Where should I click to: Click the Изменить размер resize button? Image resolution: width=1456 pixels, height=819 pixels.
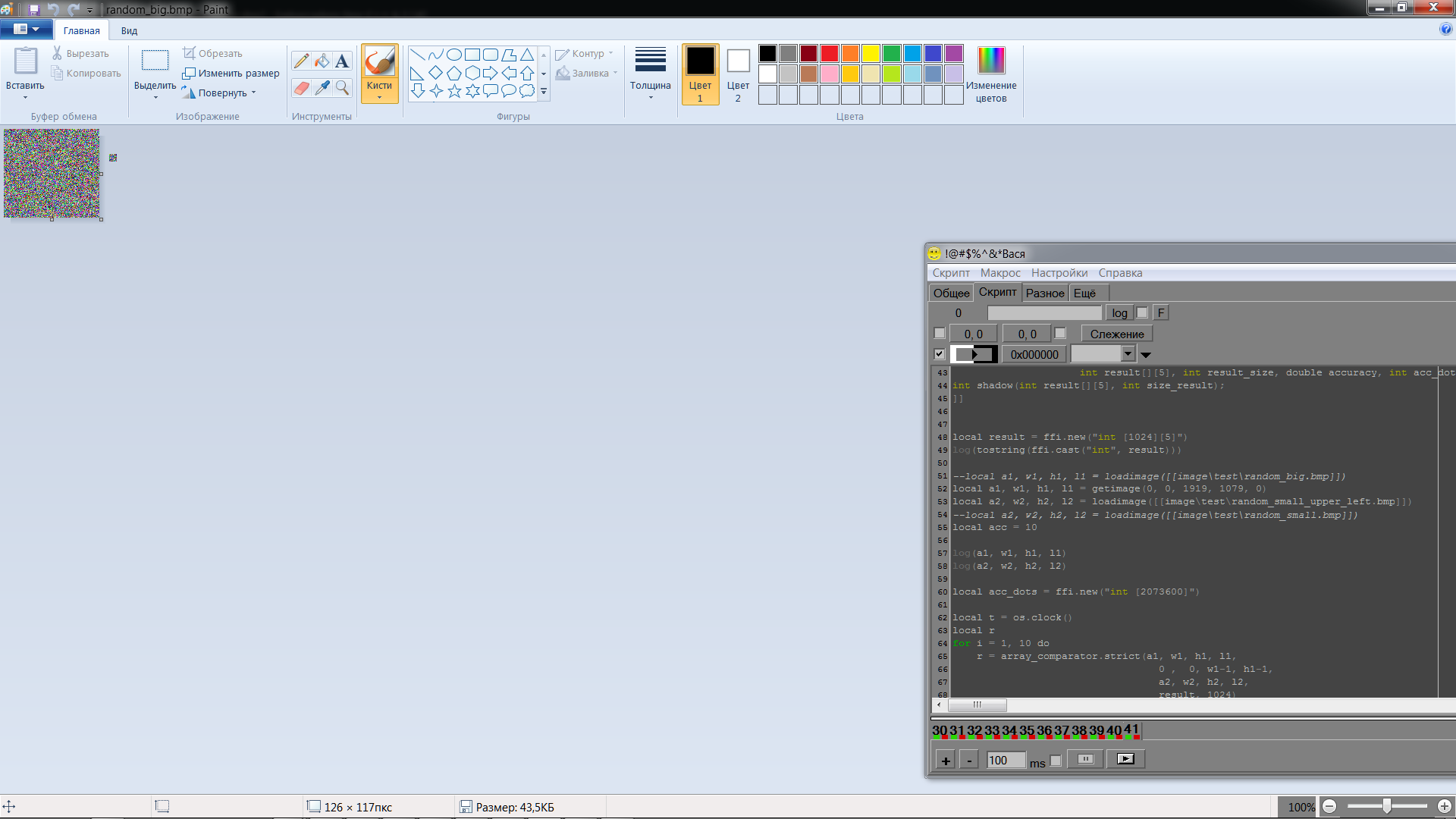(x=231, y=74)
